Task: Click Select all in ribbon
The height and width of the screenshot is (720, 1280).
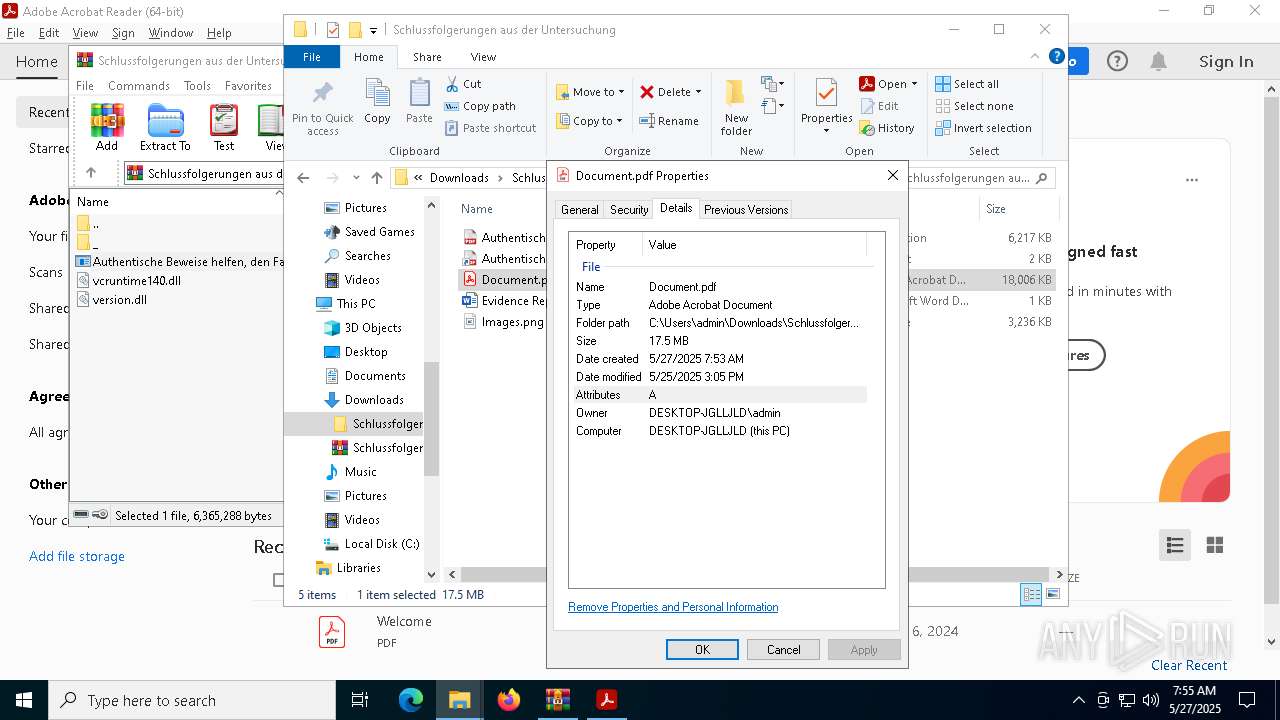Action: 966,84
